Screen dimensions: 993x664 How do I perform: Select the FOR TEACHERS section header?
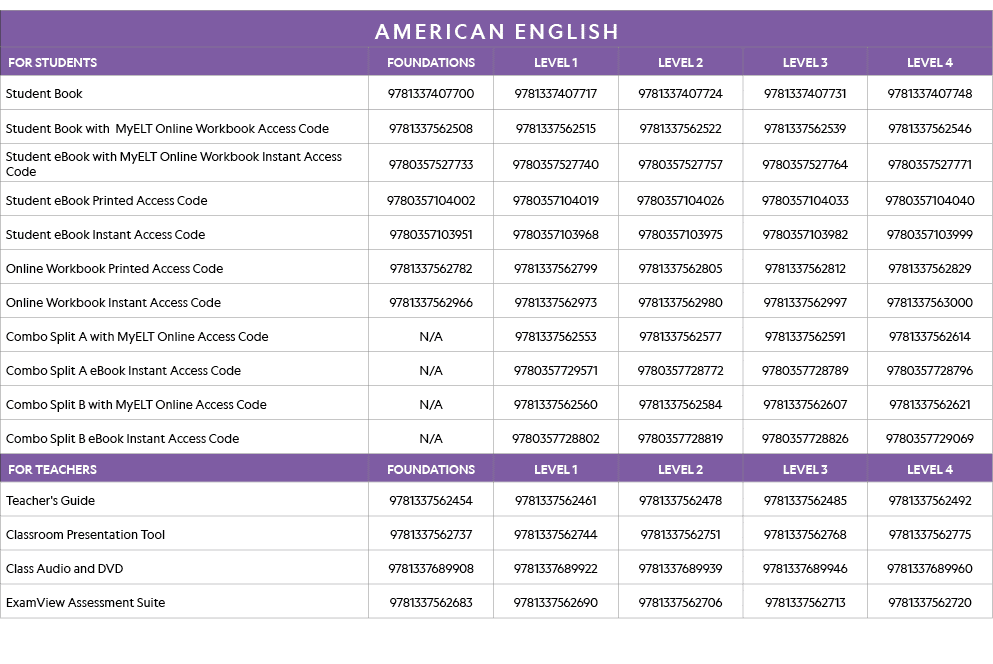52,470
